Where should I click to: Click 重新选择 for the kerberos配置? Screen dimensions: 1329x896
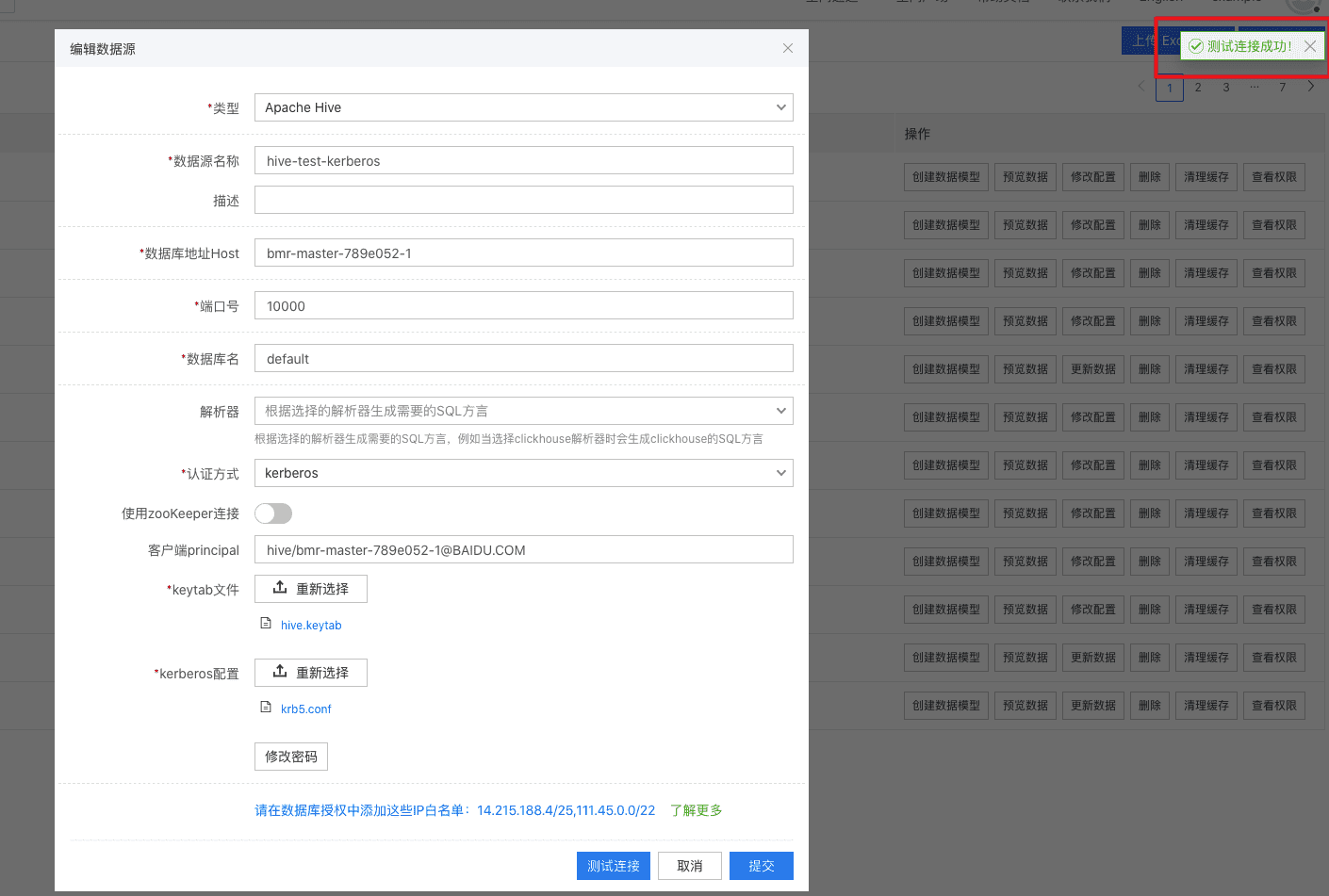coord(311,673)
